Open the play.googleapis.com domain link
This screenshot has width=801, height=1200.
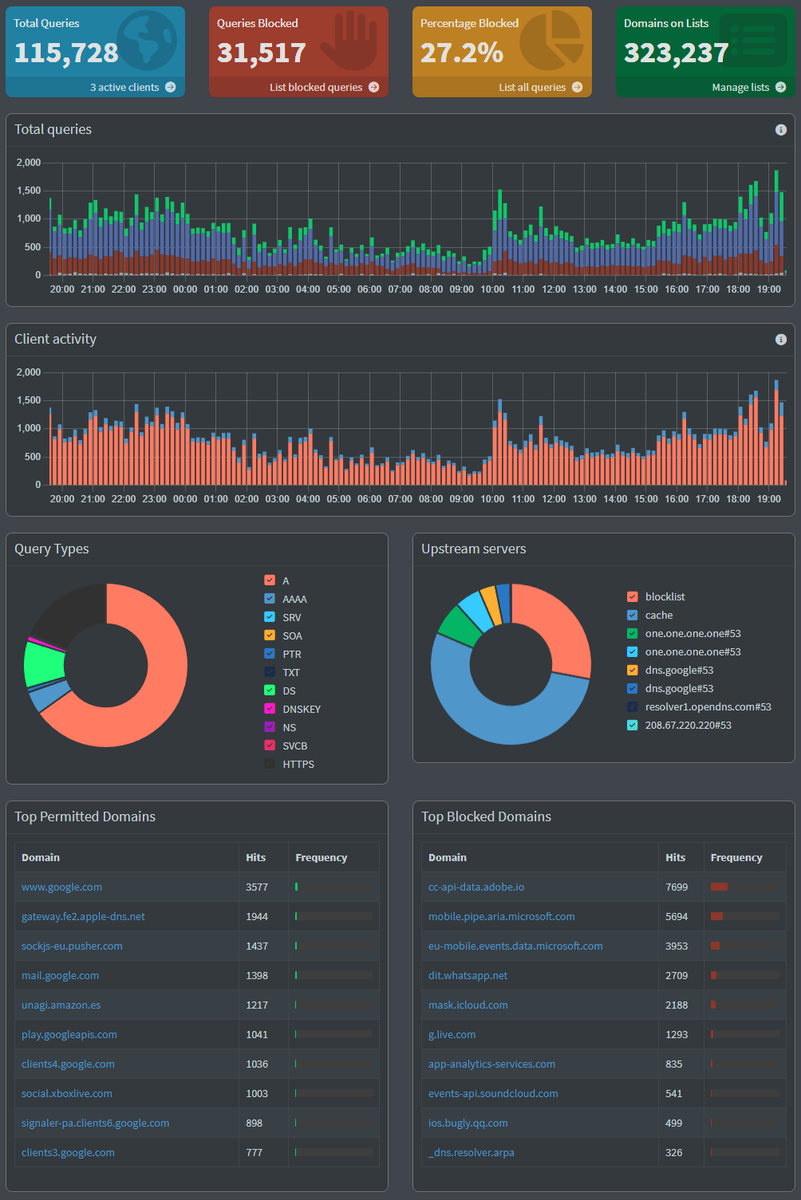(69, 1035)
